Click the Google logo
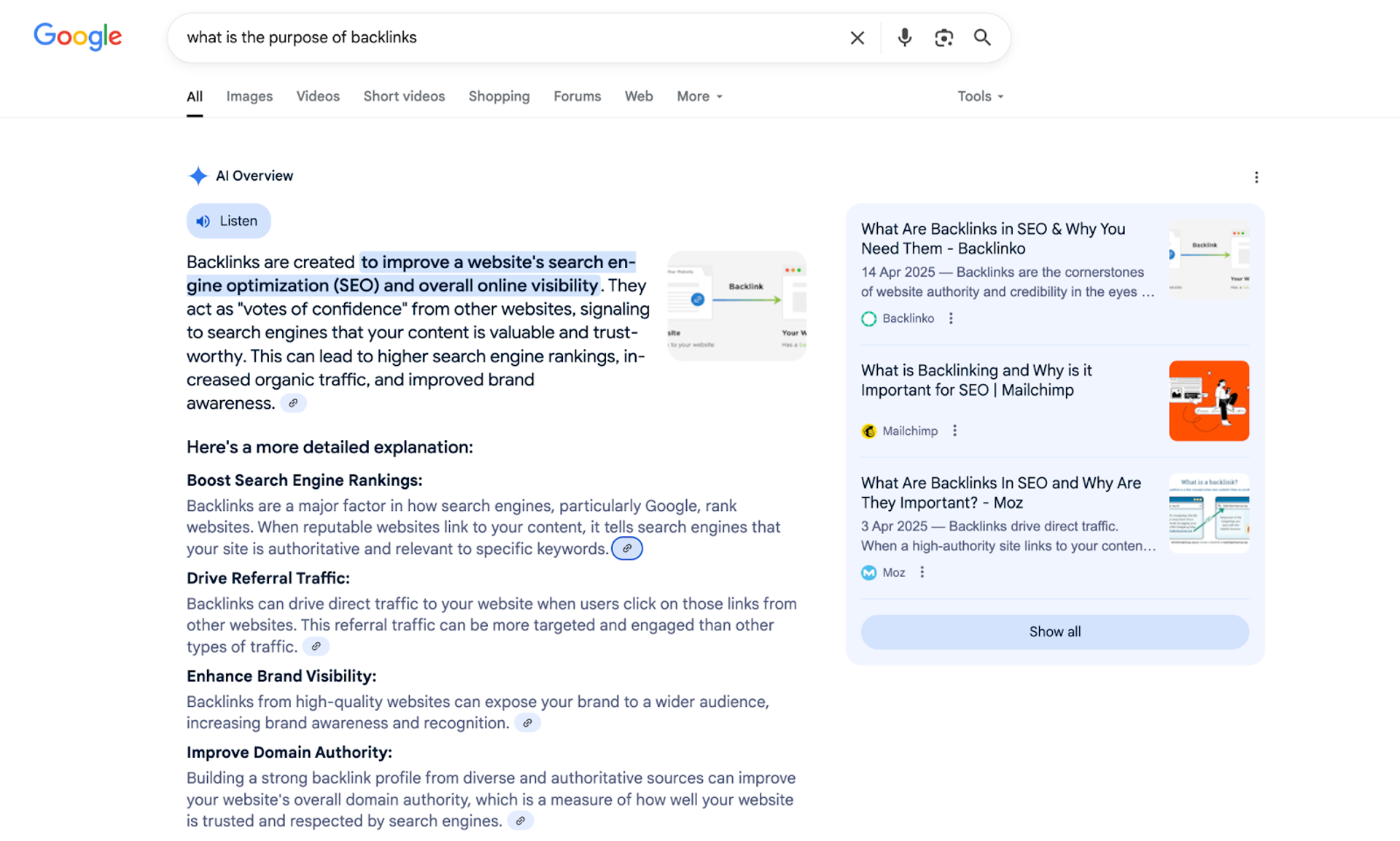 point(78,36)
